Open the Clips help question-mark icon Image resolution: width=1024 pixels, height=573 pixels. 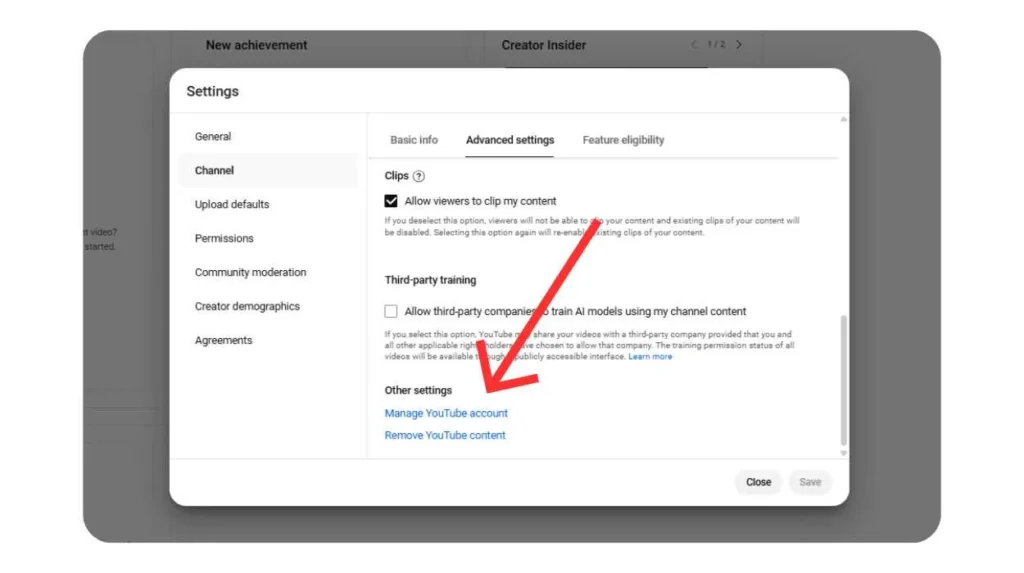(419, 176)
